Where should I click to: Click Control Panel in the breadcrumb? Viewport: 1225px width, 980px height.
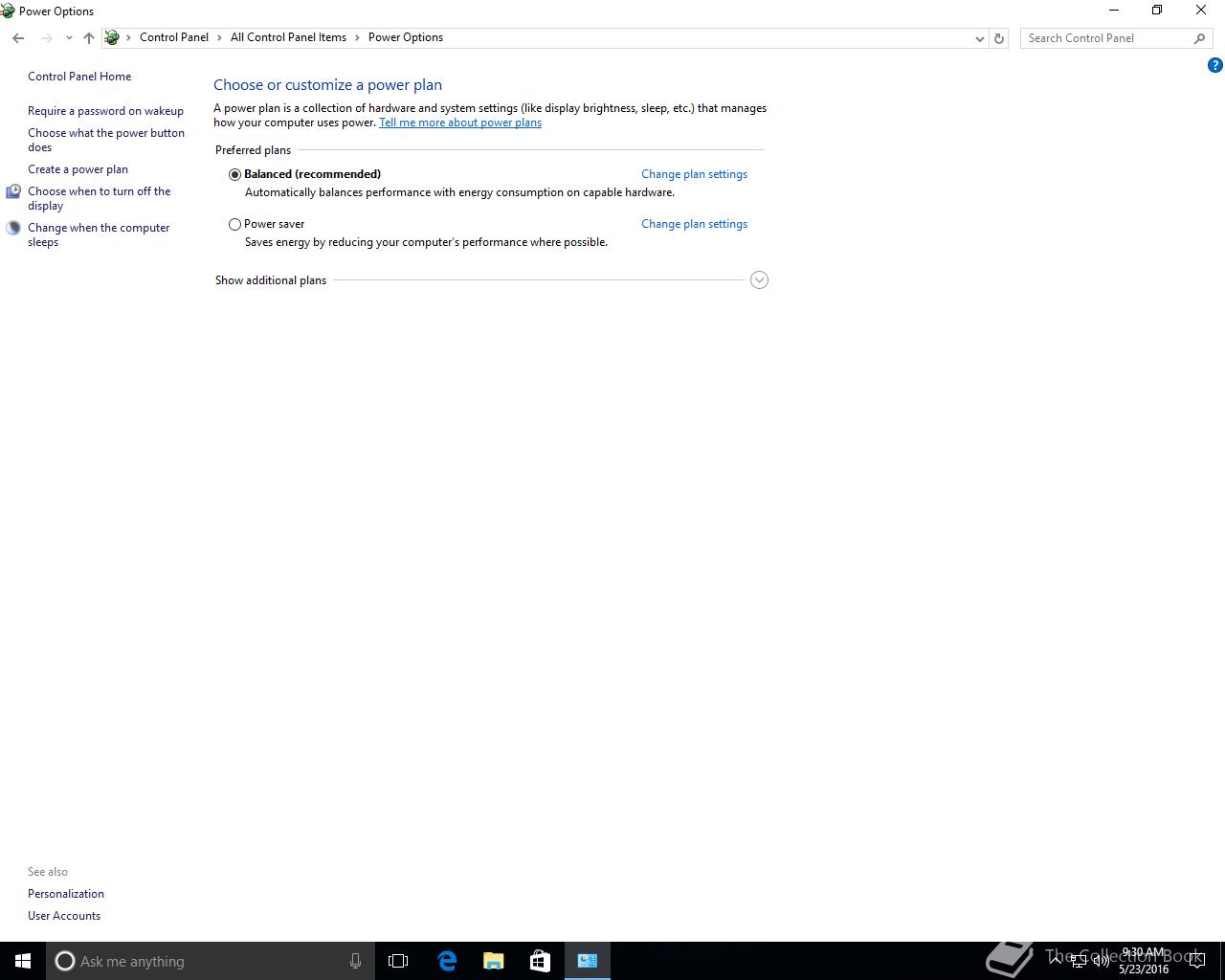[x=174, y=37]
